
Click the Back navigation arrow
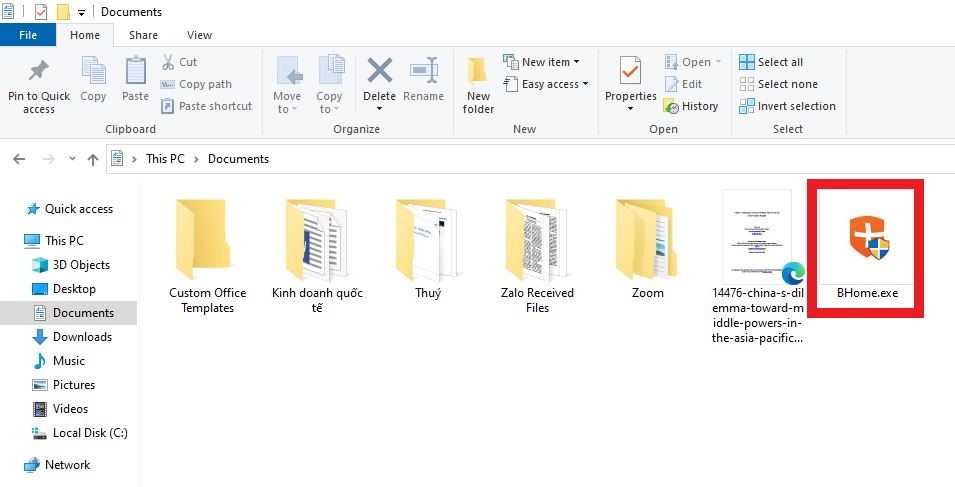click(x=19, y=159)
